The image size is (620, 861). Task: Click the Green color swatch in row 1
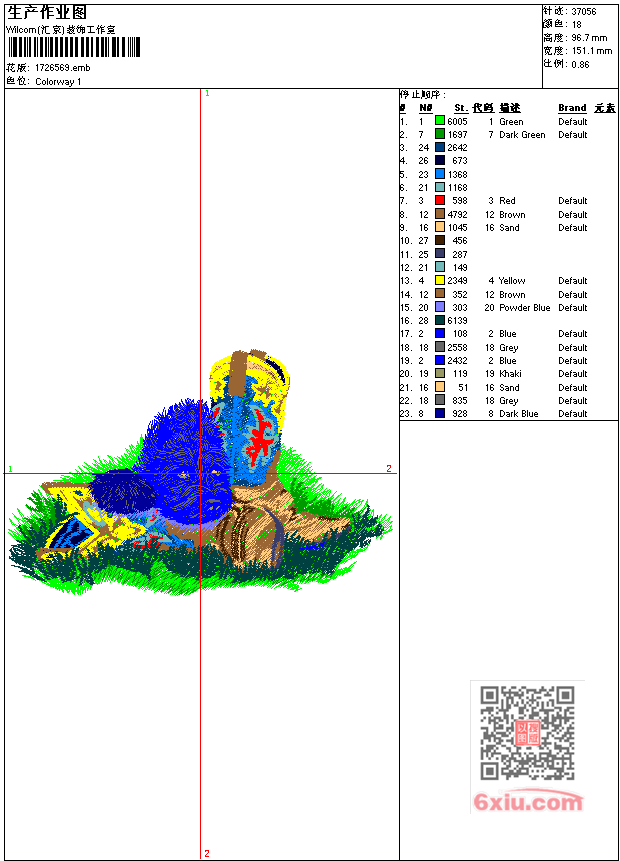[440, 121]
